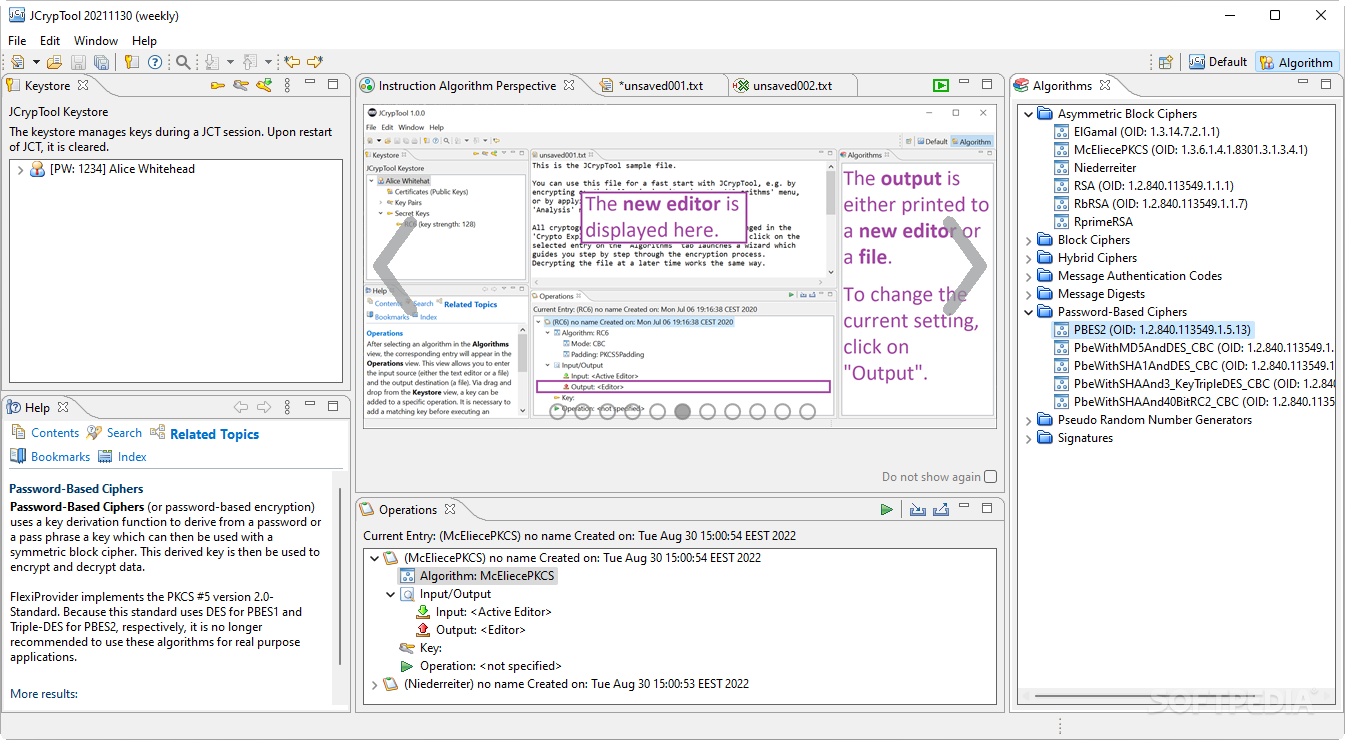Open the Help menu
The height and width of the screenshot is (740, 1345).
(144, 41)
